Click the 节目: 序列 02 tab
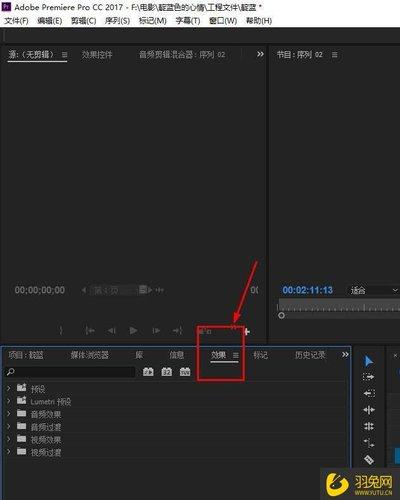 300,54
